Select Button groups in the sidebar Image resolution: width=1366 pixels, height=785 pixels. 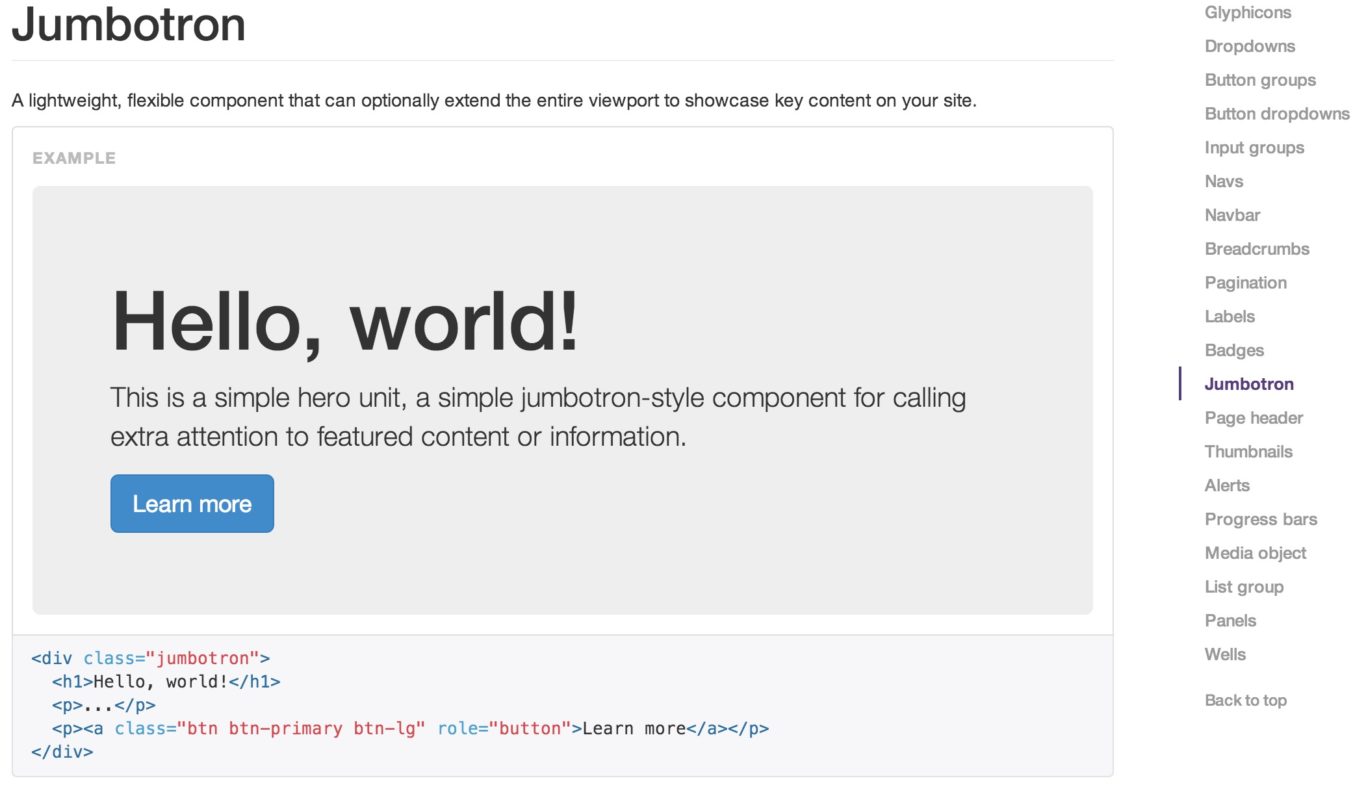(1260, 80)
